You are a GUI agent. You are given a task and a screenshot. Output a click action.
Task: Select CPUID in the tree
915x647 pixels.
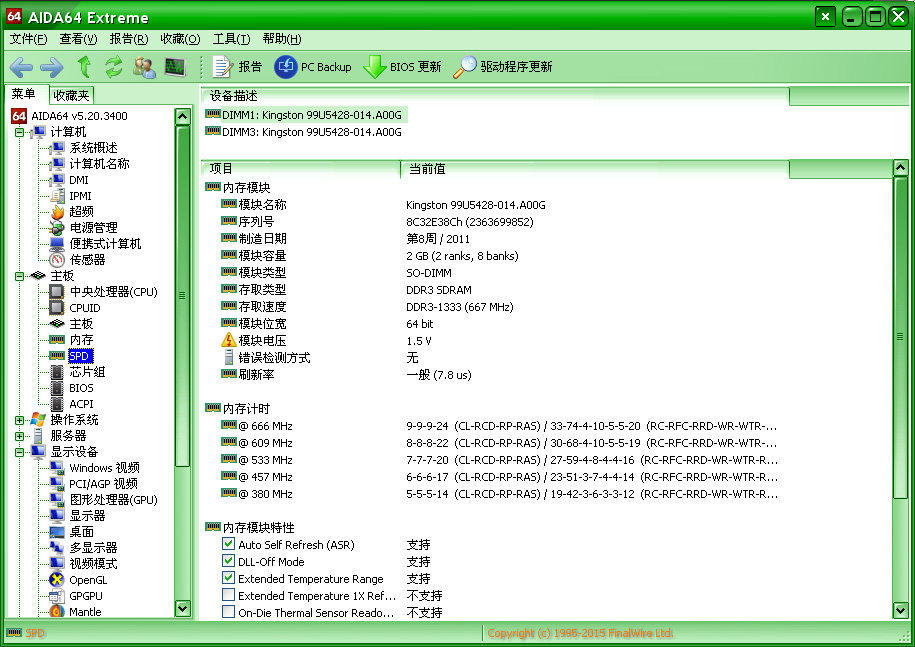(x=75, y=308)
